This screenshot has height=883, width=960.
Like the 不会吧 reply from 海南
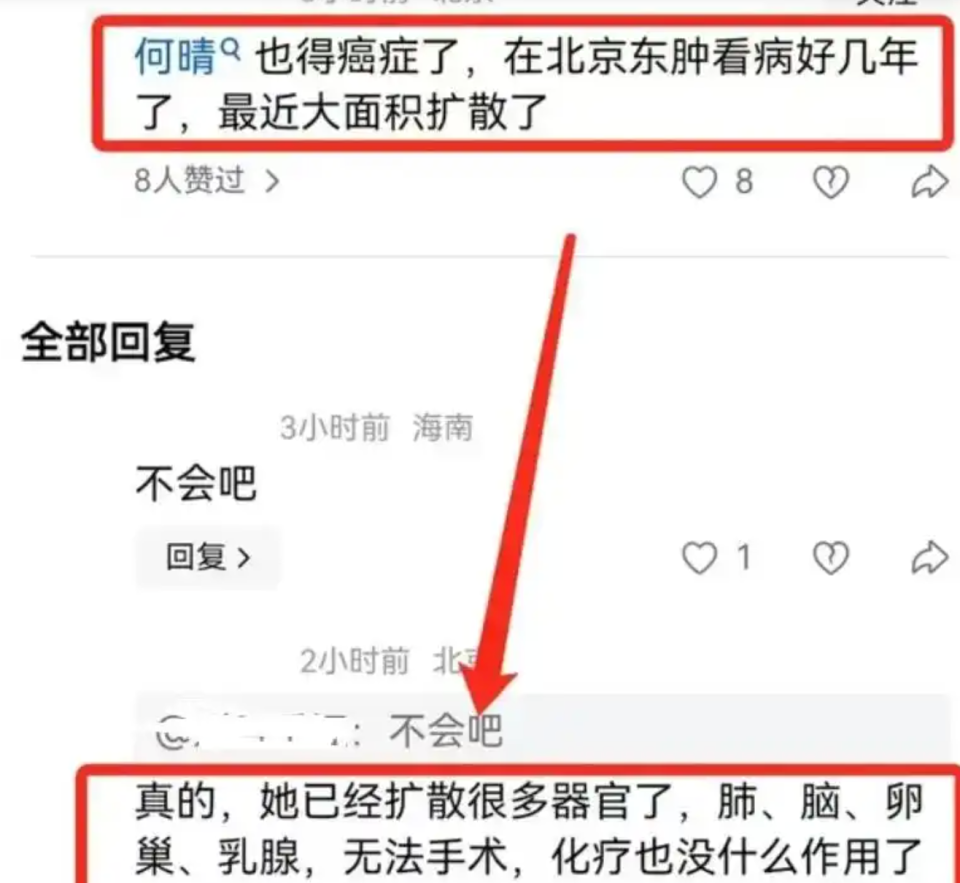[699, 558]
